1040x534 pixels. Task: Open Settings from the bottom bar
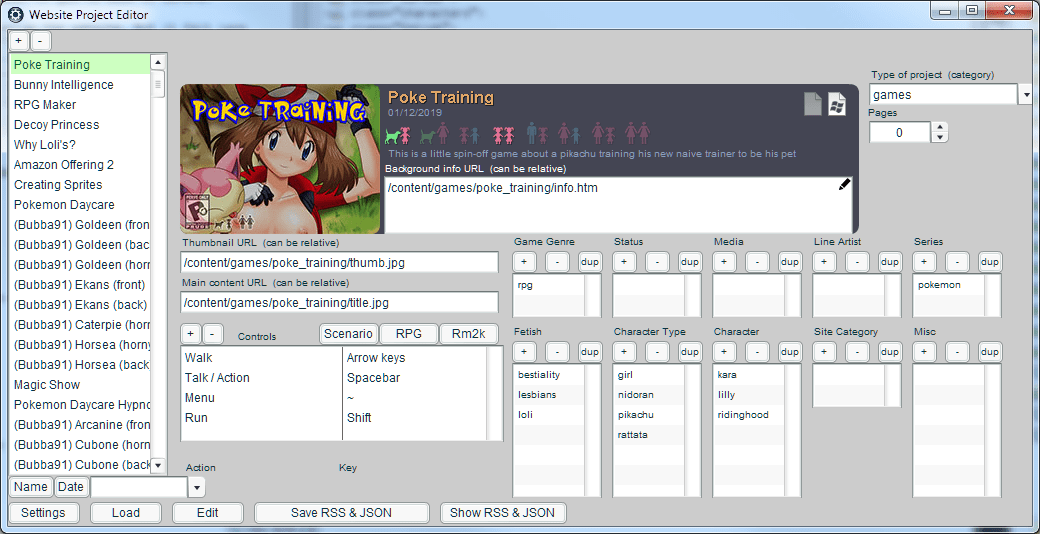pos(43,513)
